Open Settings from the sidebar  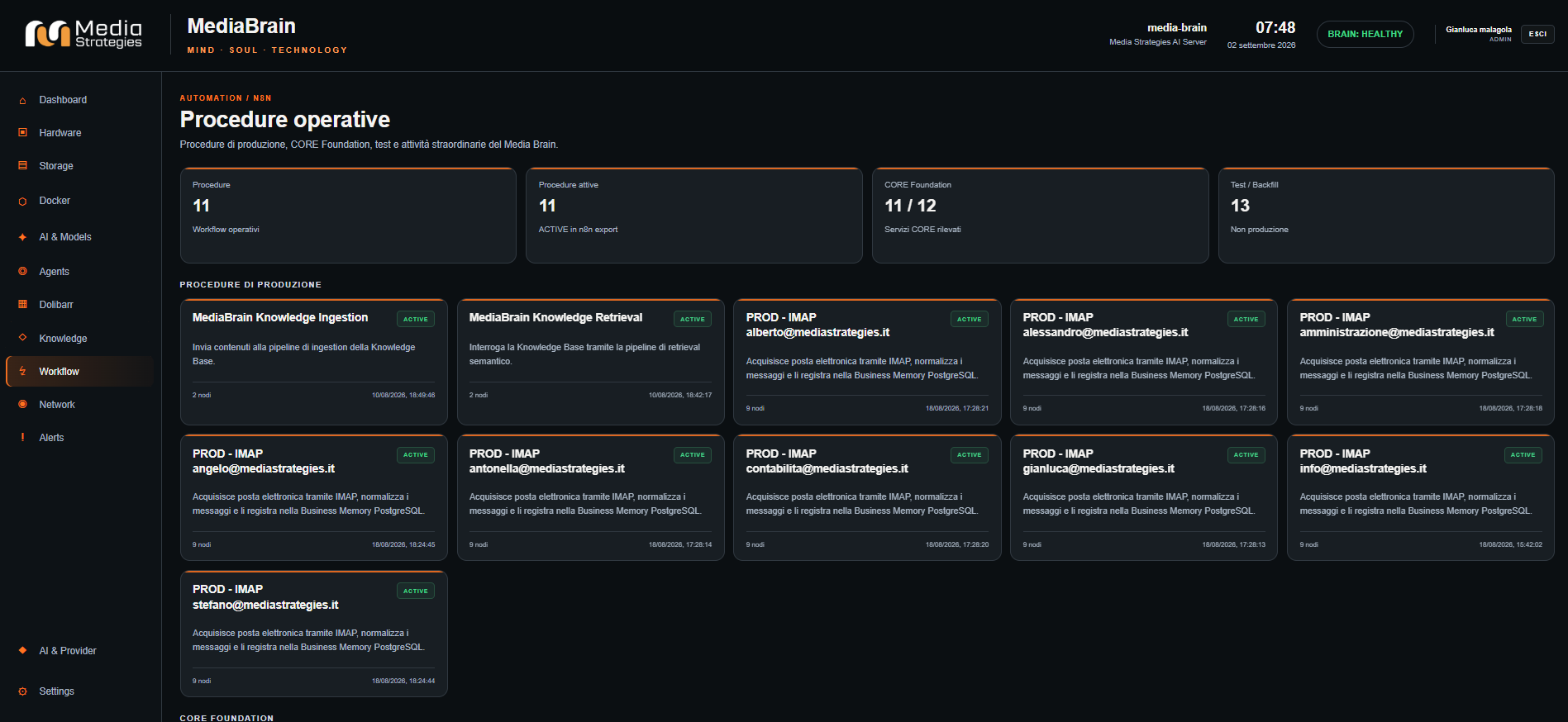[x=80, y=691]
